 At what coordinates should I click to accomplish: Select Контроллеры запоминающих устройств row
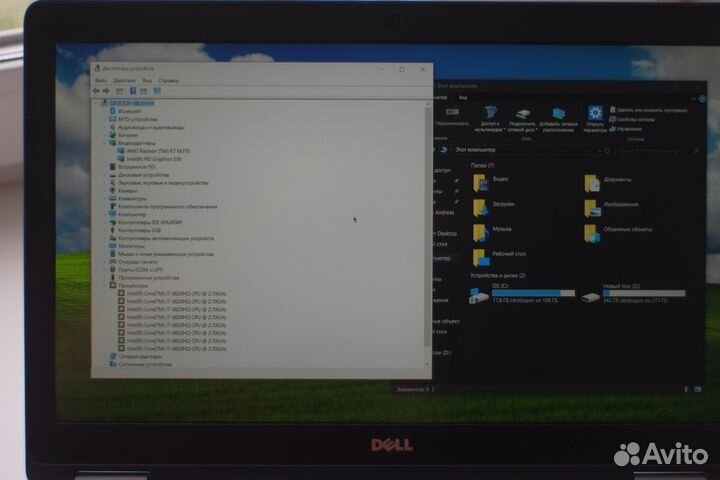tap(166, 238)
